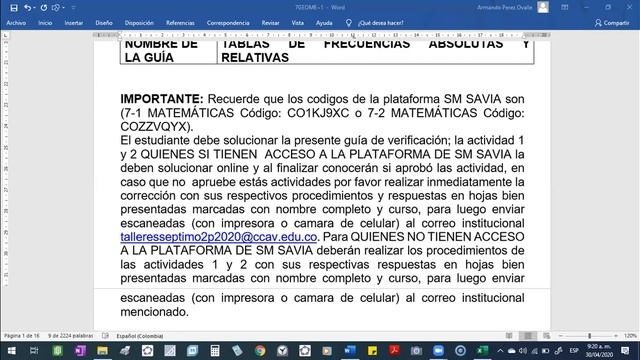This screenshot has width=640, height=360.
Task: Open the Undo history dropdown arrow
Action: coord(34,8)
